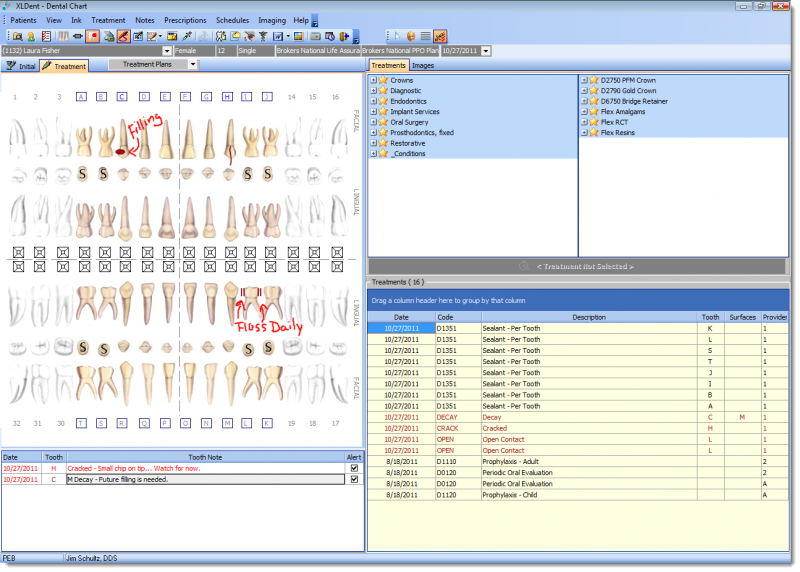Open the Prescriptions menu

click(x=185, y=20)
